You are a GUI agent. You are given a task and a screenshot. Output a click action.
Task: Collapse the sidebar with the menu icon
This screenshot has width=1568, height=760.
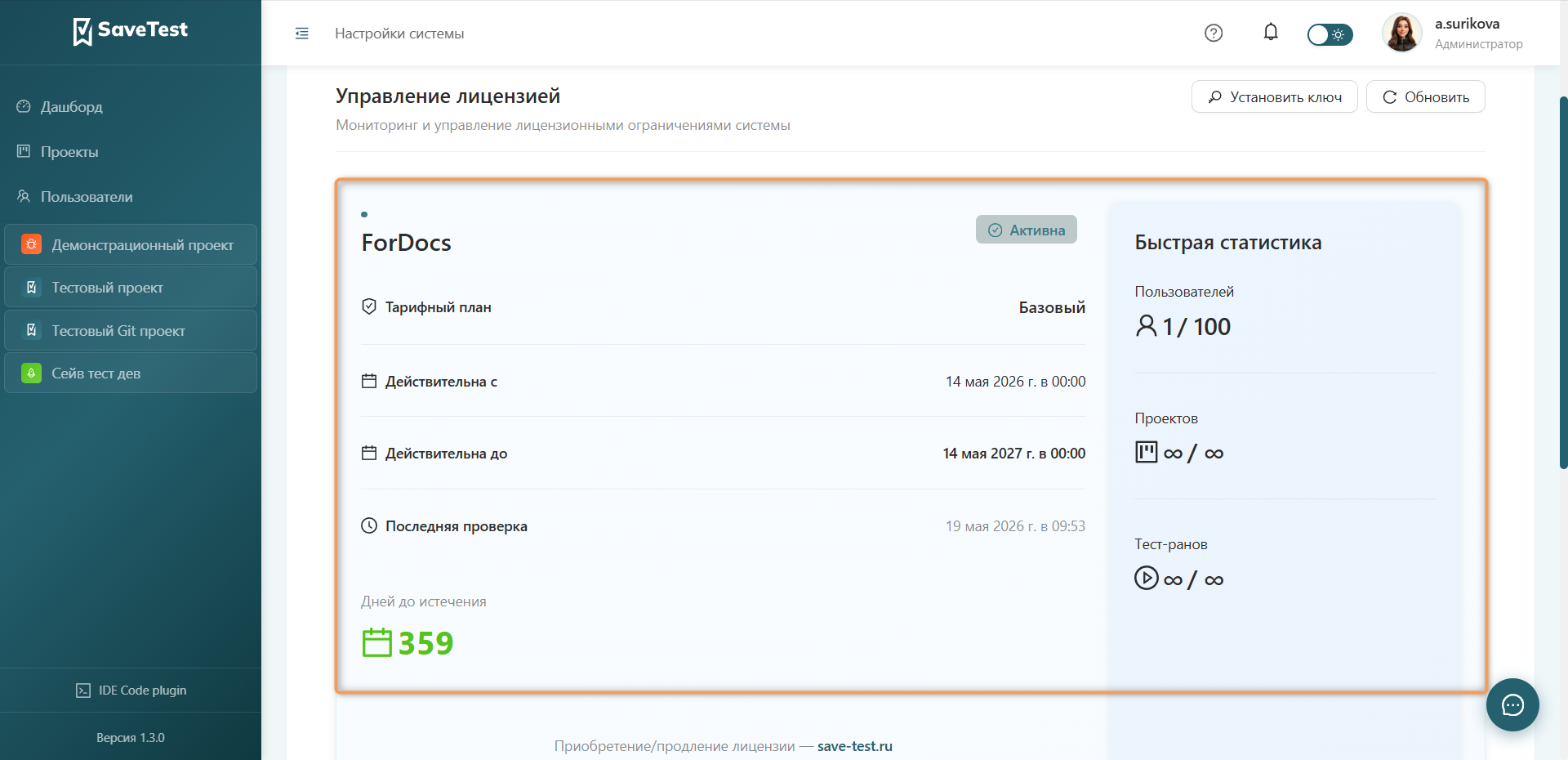[x=301, y=34]
